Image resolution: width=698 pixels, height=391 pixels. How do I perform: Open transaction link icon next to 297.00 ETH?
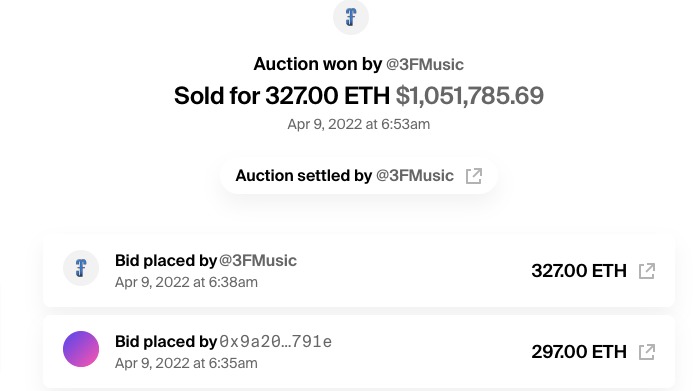tap(647, 352)
